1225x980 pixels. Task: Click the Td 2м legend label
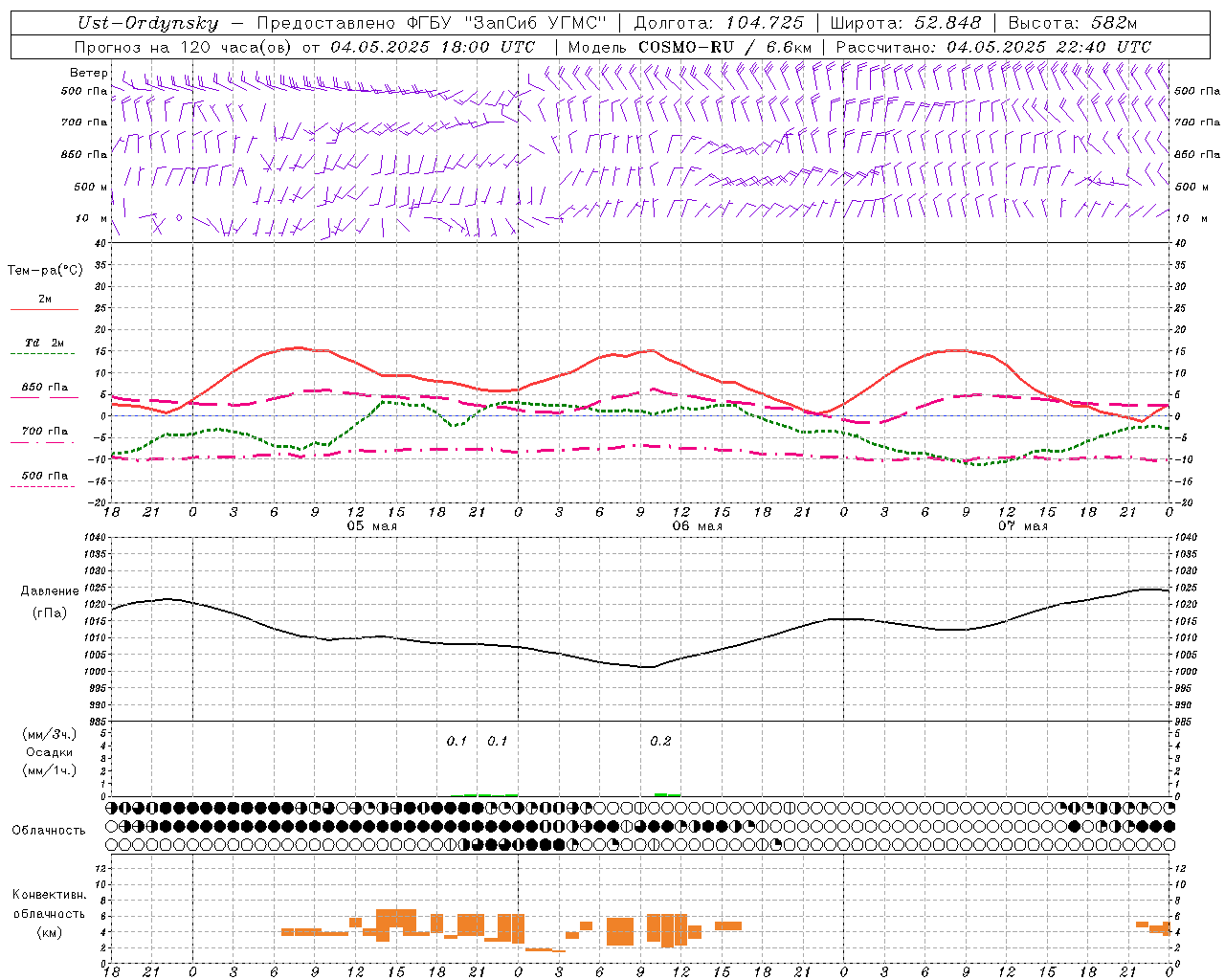[45, 343]
